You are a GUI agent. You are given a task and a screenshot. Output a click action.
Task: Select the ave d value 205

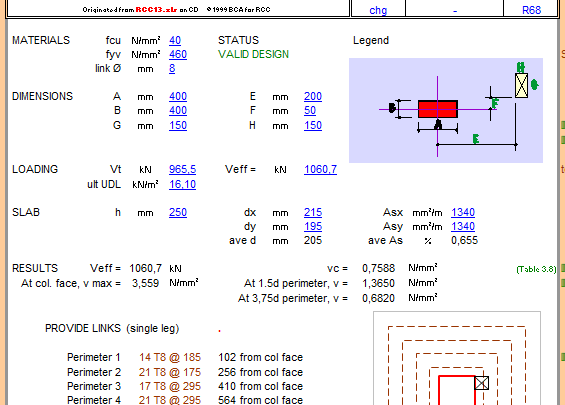click(x=313, y=240)
